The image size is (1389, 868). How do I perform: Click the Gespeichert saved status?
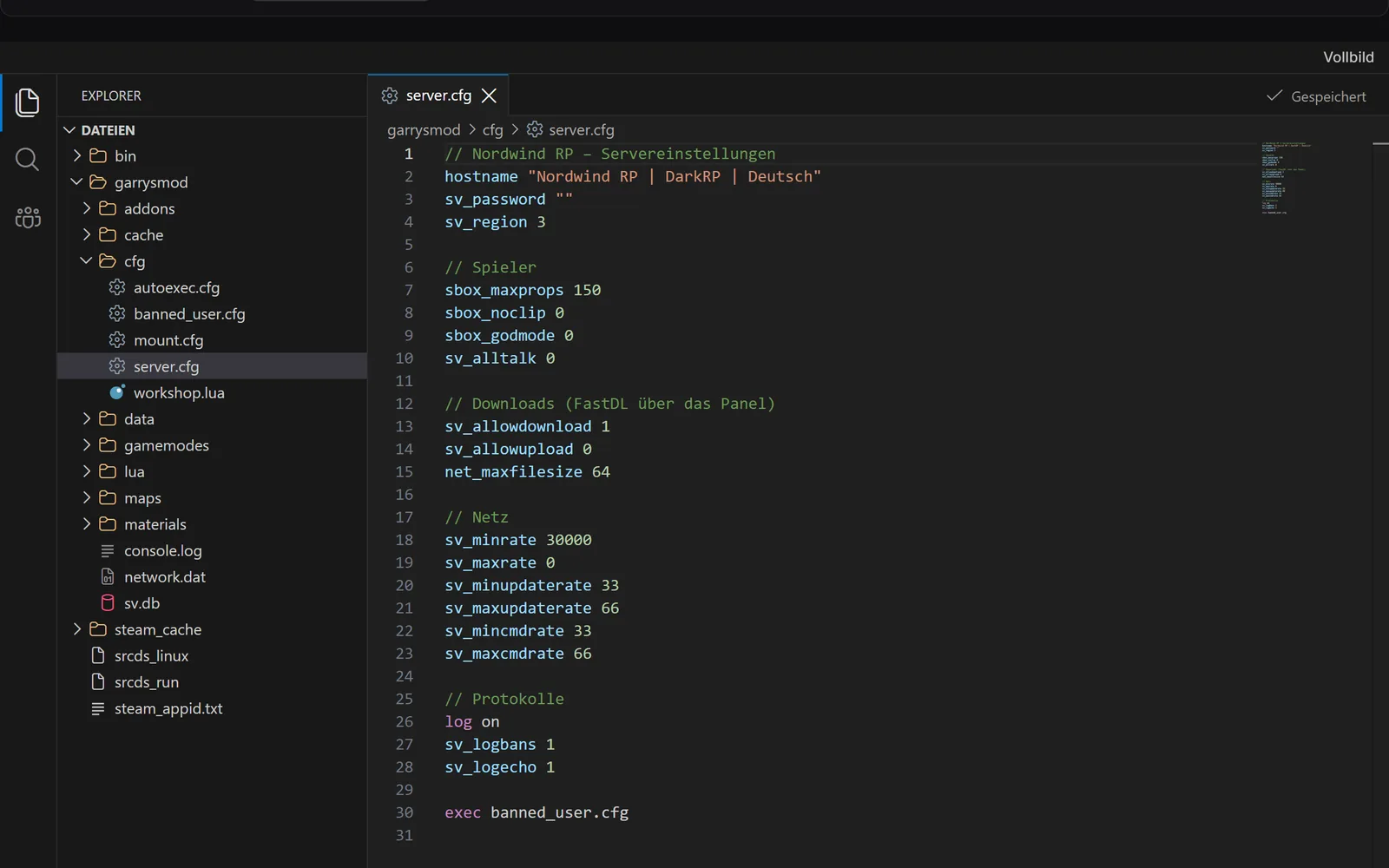point(1316,96)
